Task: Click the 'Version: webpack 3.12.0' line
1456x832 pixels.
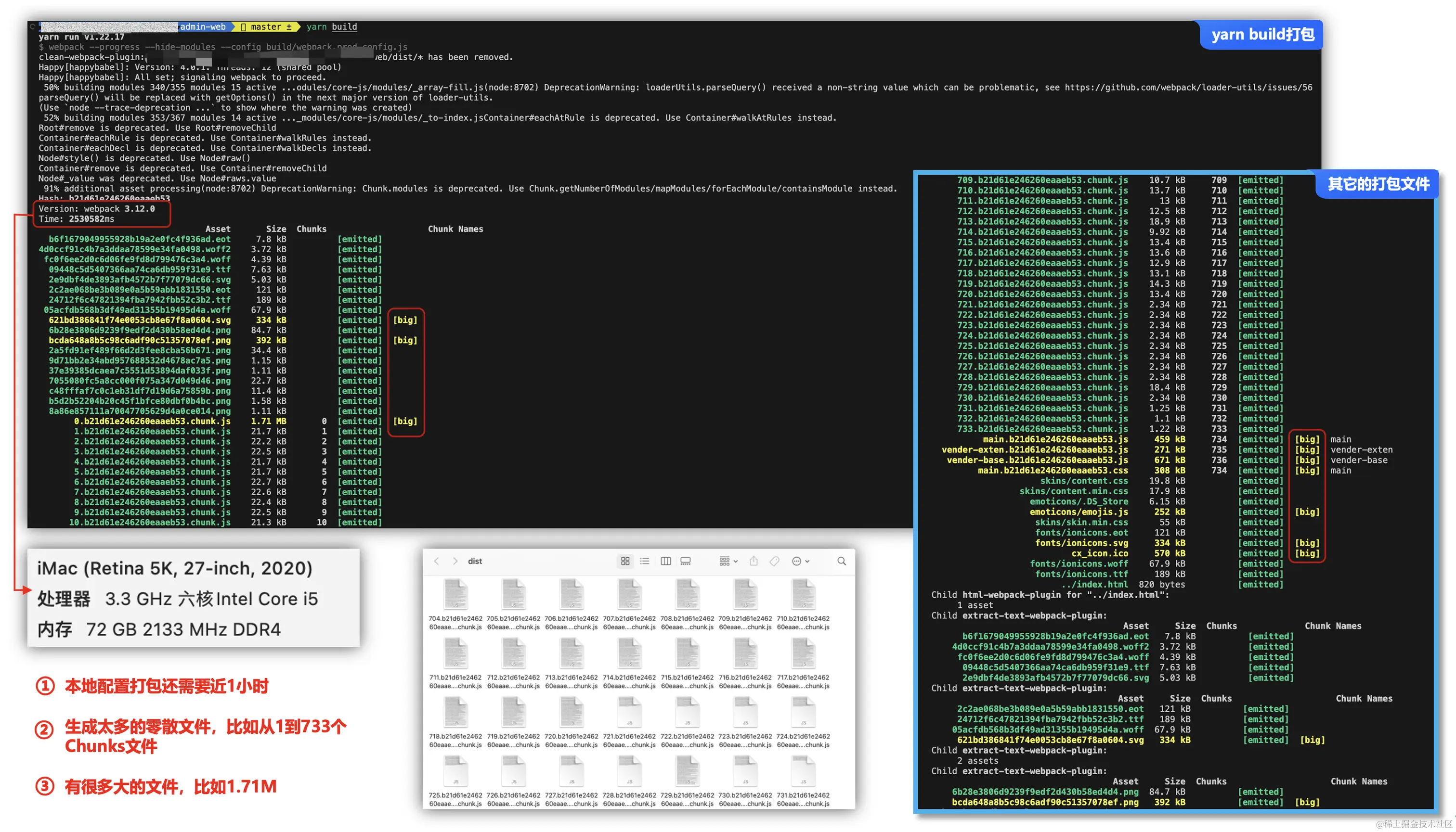Action: click(x=97, y=209)
